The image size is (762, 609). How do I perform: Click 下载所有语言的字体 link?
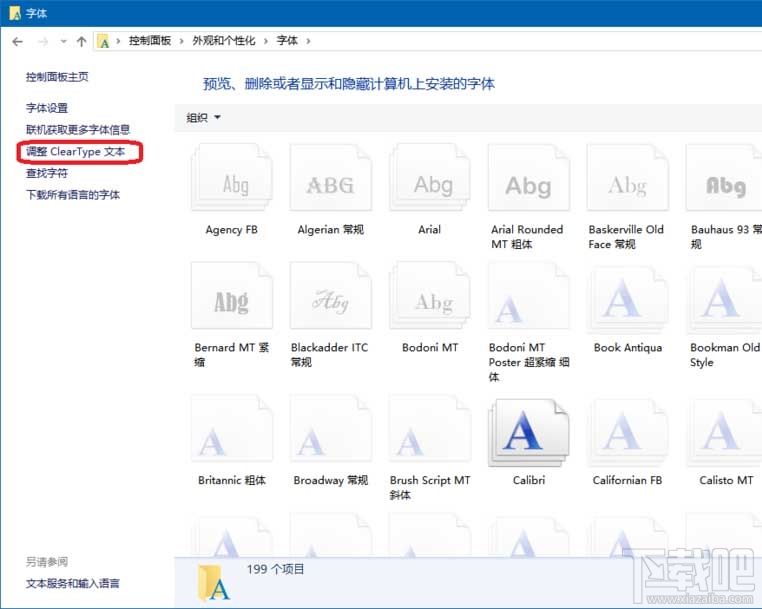click(73, 195)
